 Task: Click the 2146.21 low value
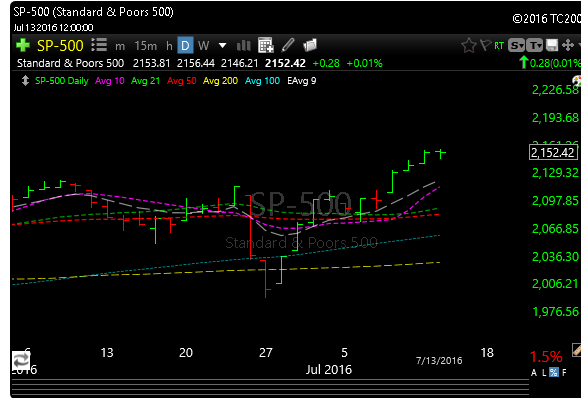tap(239, 63)
